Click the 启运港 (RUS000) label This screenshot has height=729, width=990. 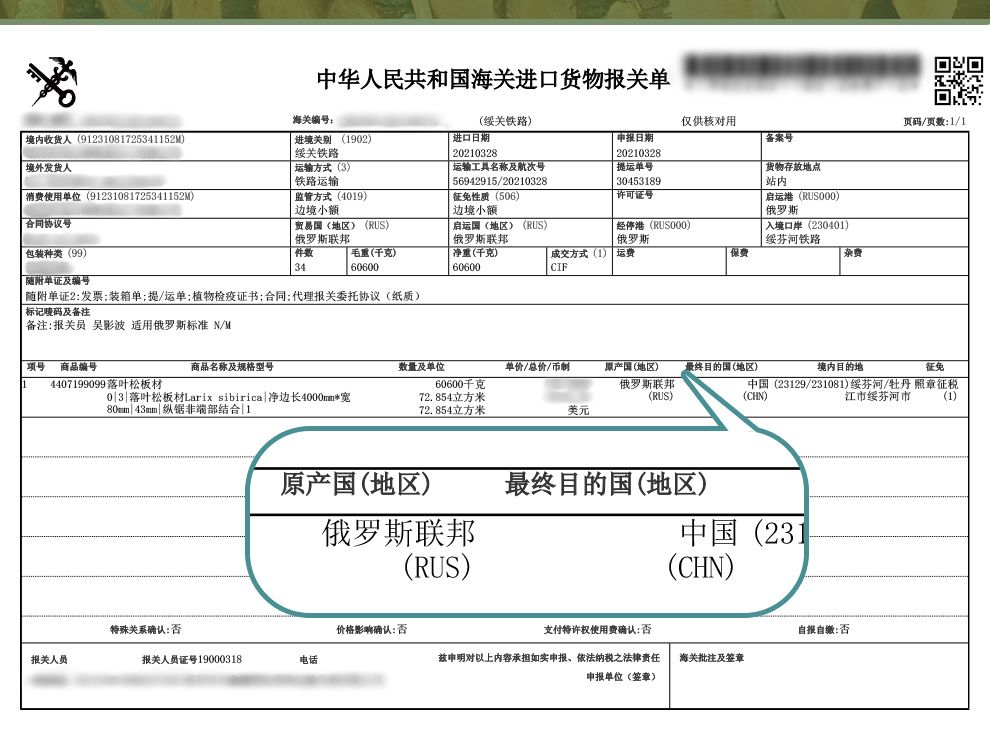(802, 196)
